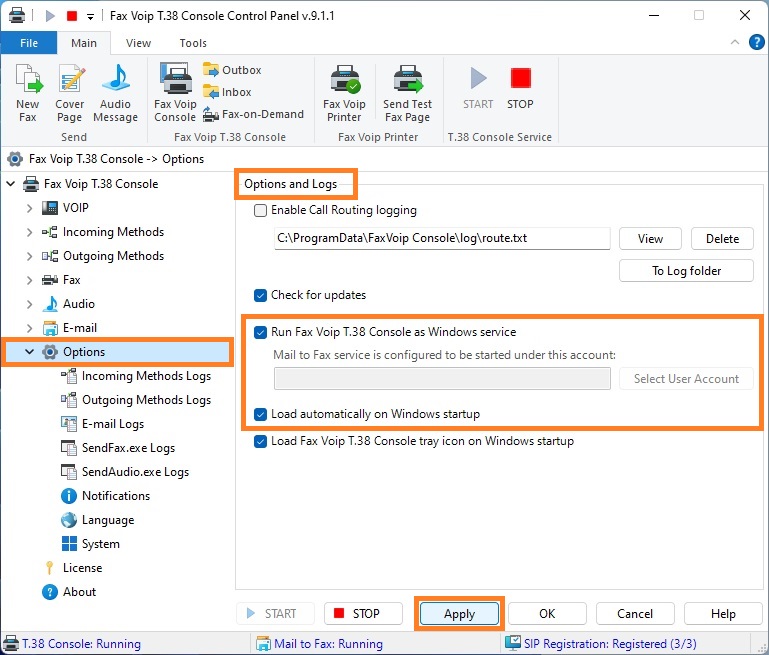Click the Delete log button

tap(722, 239)
